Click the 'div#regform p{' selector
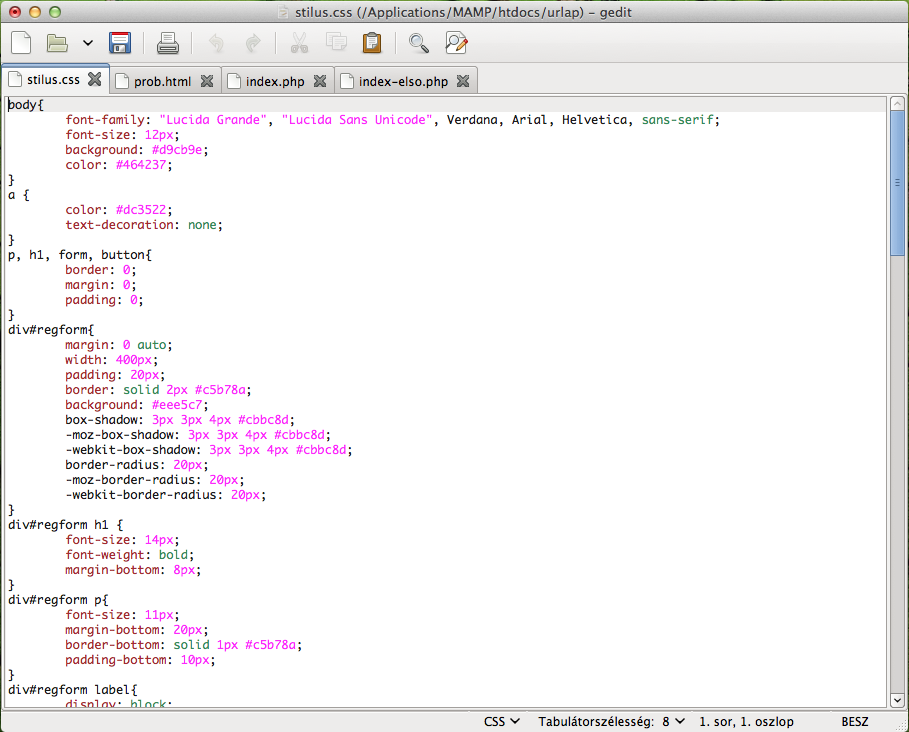This screenshot has width=909, height=732. [x=58, y=600]
